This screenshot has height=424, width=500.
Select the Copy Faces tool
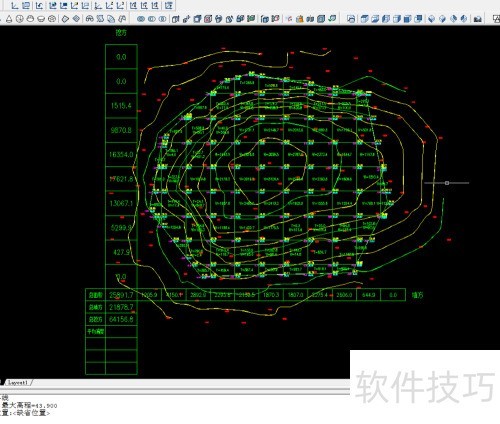tap(240, 19)
